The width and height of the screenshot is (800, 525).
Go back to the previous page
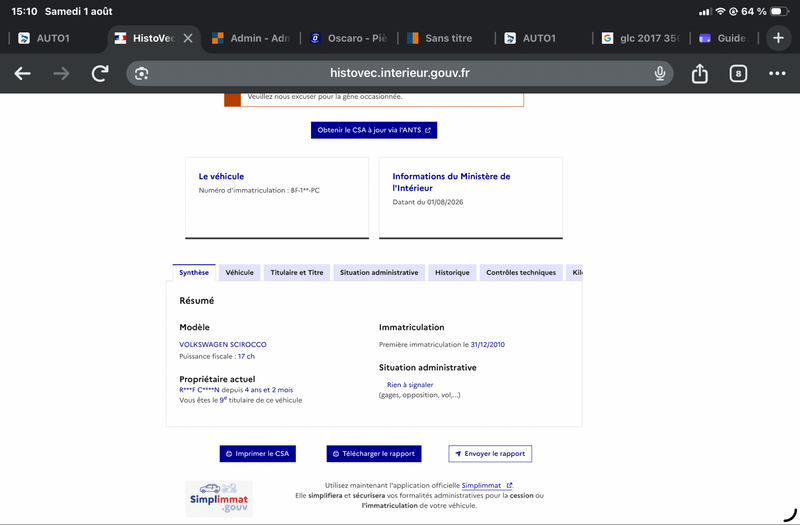[22, 74]
